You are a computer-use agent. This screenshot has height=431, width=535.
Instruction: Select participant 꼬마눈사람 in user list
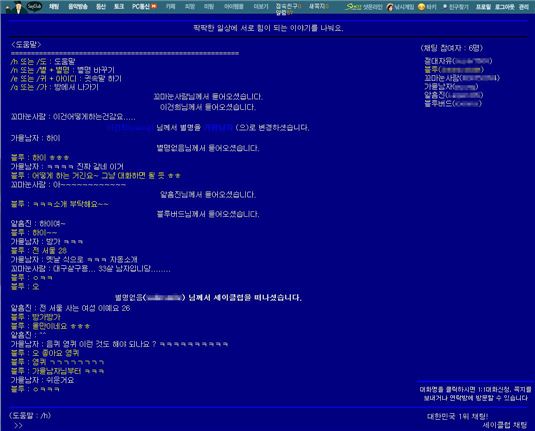pos(462,78)
